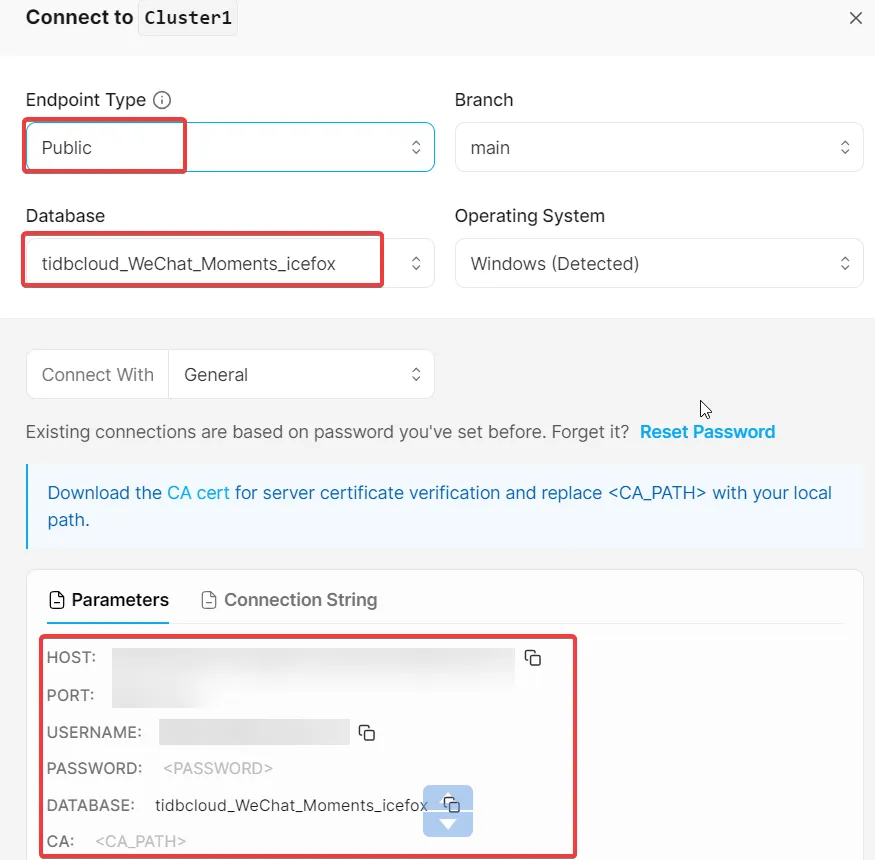This screenshot has width=875, height=860.
Task: Open the Endpoint Type dropdown showing Public
Action: (230, 147)
